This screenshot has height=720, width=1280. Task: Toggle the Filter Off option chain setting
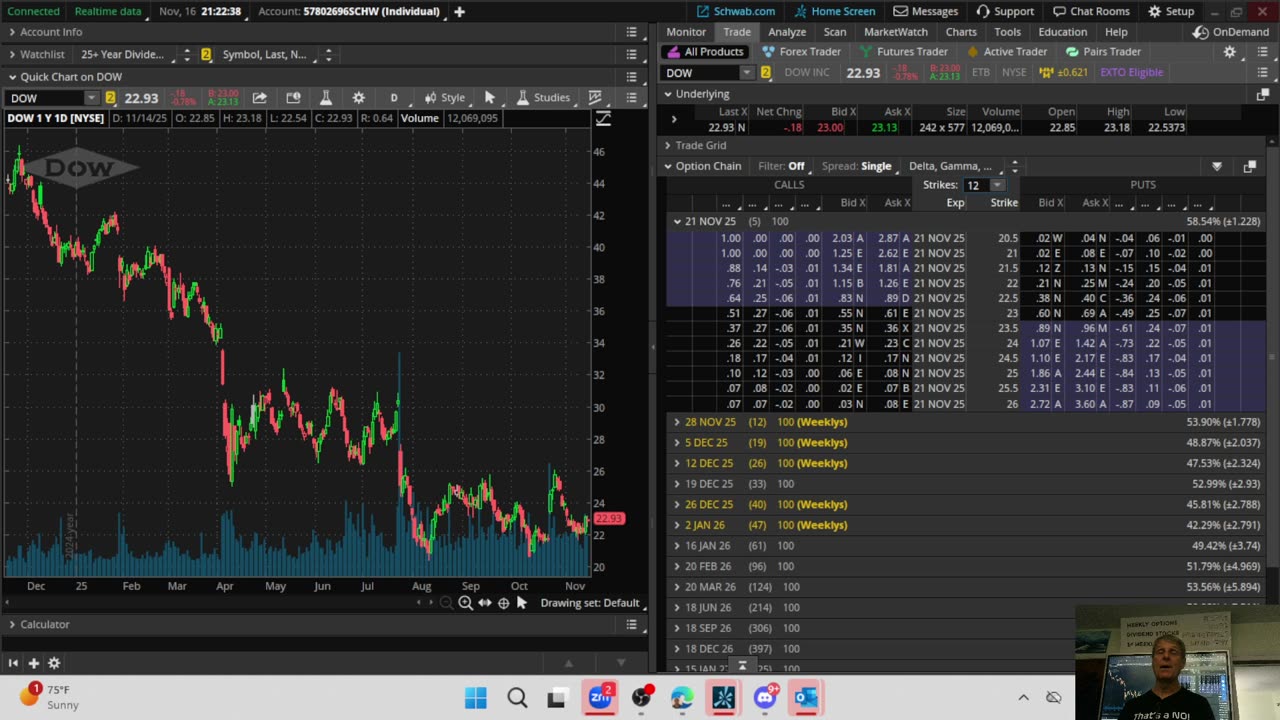(x=781, y=166)
